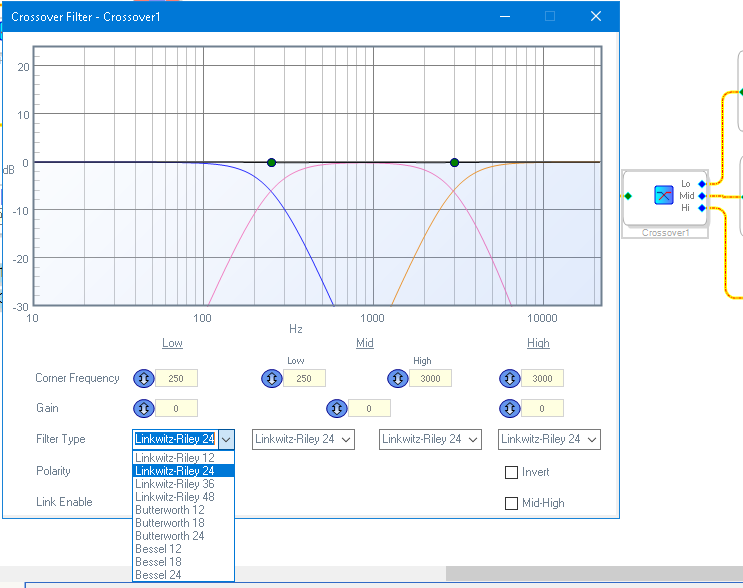The width and height of the screenshot is (743, 588).
Task: Select highlighted Linkwitz-Riley 24 list option
Action: click(183, 470)
